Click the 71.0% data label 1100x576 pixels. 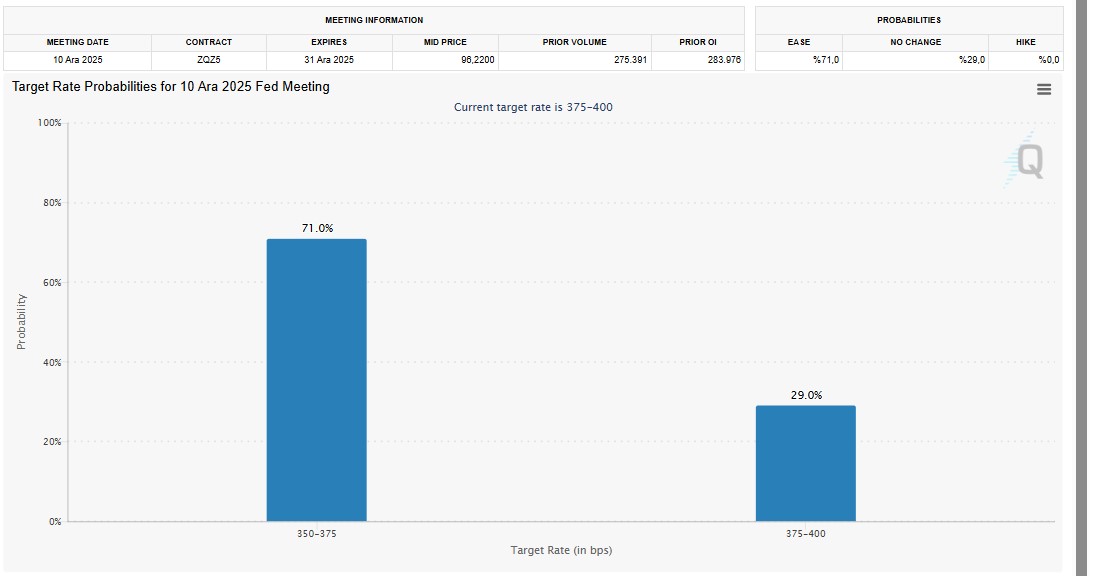[x=317, y=228]
